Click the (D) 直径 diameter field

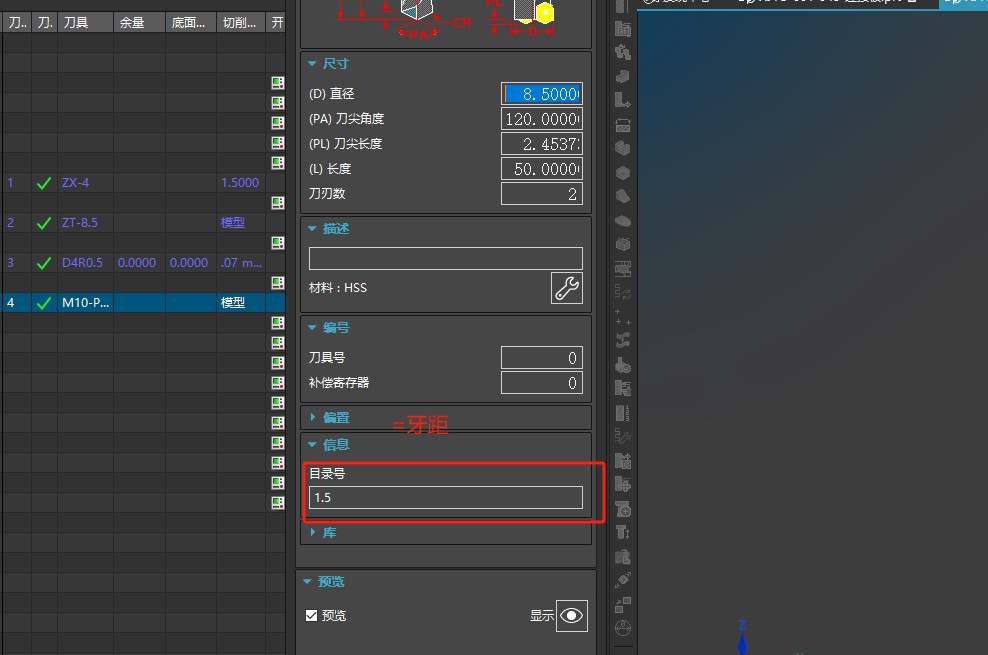click(x=542, y=94)
